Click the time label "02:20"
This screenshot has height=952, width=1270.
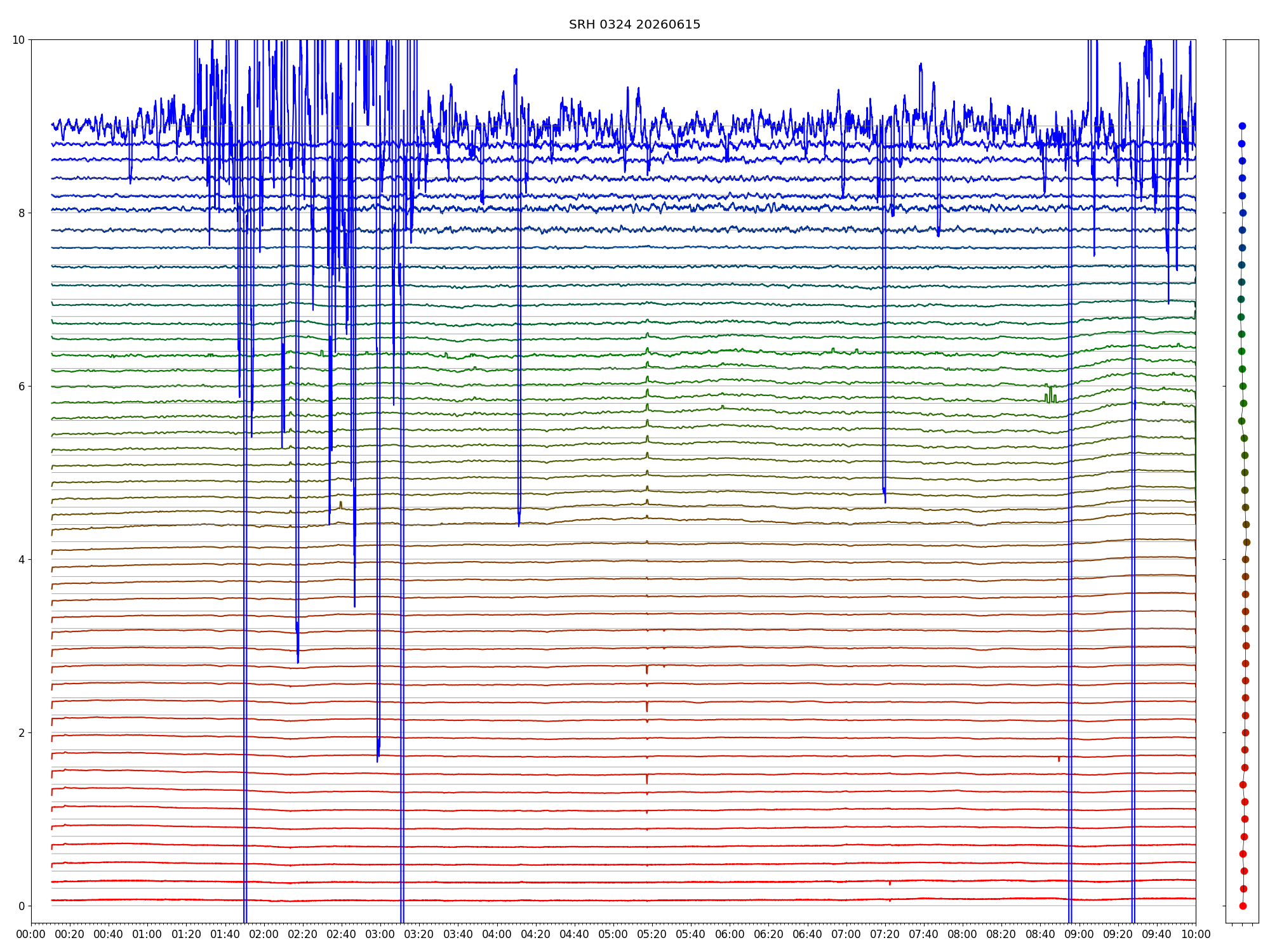click(x=303, y=935)
